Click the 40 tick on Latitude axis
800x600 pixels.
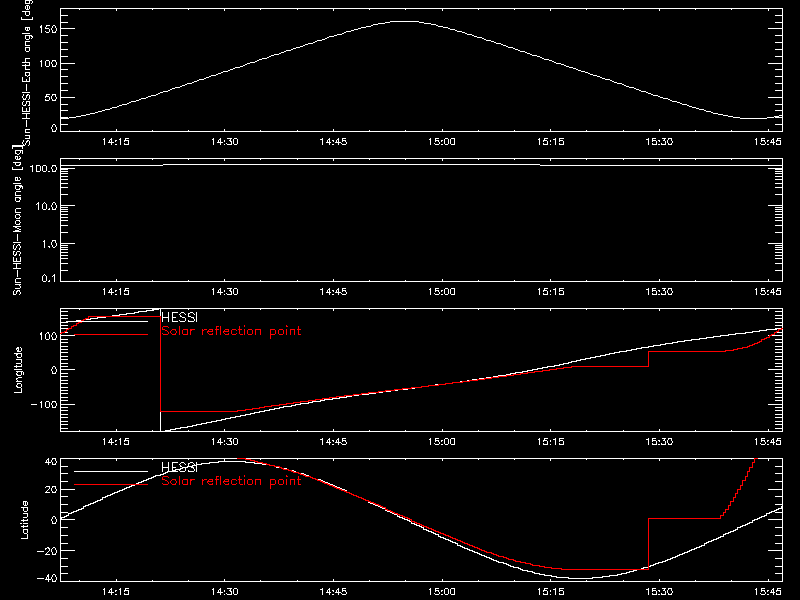[51, 462]
